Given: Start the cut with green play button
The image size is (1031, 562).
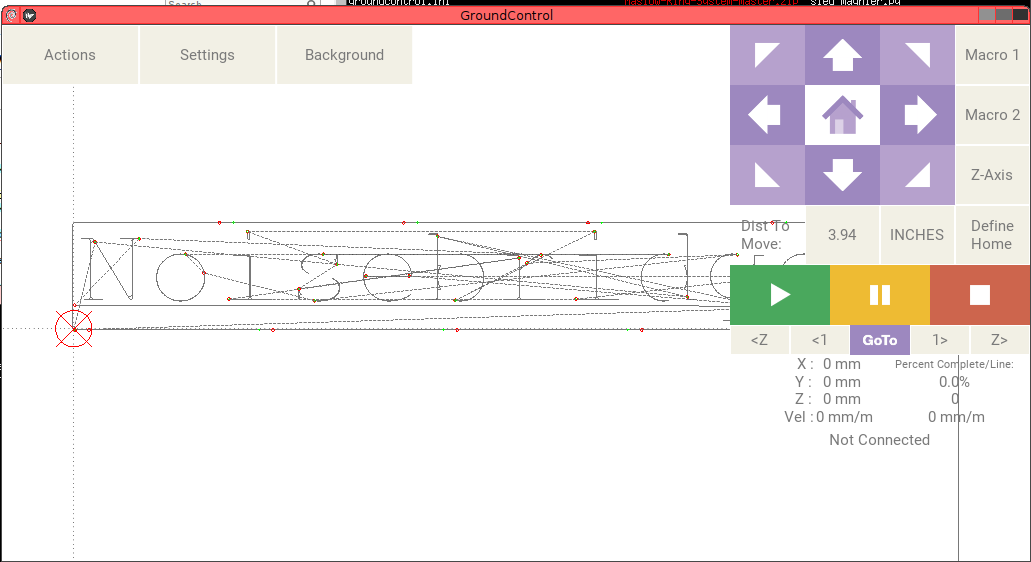Looking at the screenshot, I should click(780, 295).
